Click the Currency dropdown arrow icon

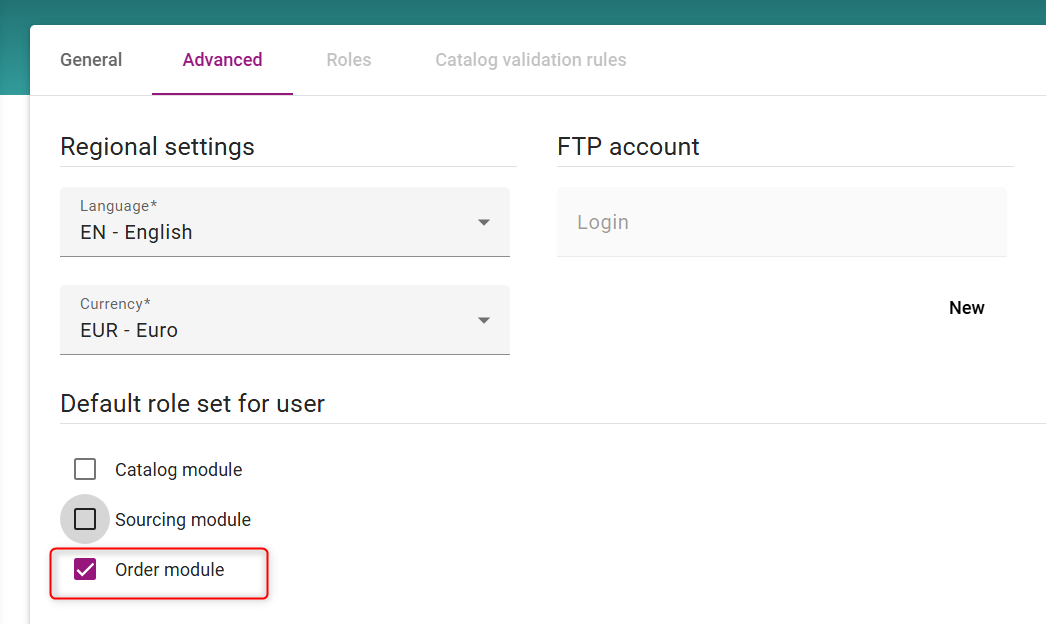pyautogui.click(x=484, y=320)
